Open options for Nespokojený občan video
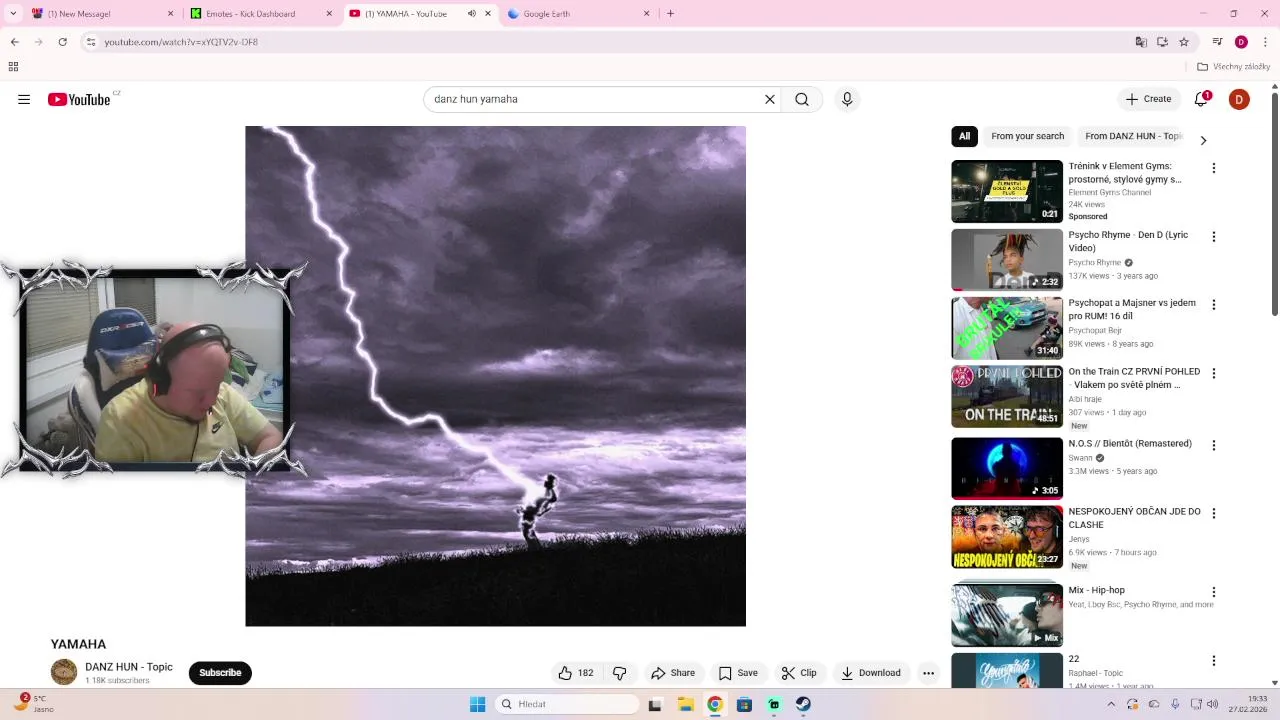The image size is (1280, 720). click(1214, 513)
